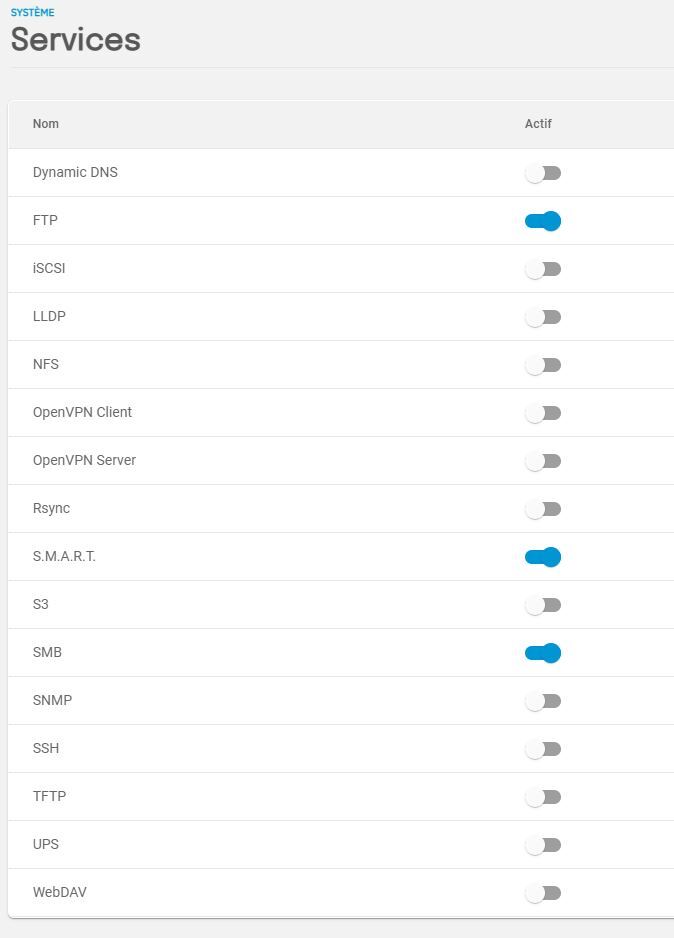Image resolution: width=674 pixels, height=938 pixels.
Task: Sort services by the Nom column
Action: [x=46, y=124]
